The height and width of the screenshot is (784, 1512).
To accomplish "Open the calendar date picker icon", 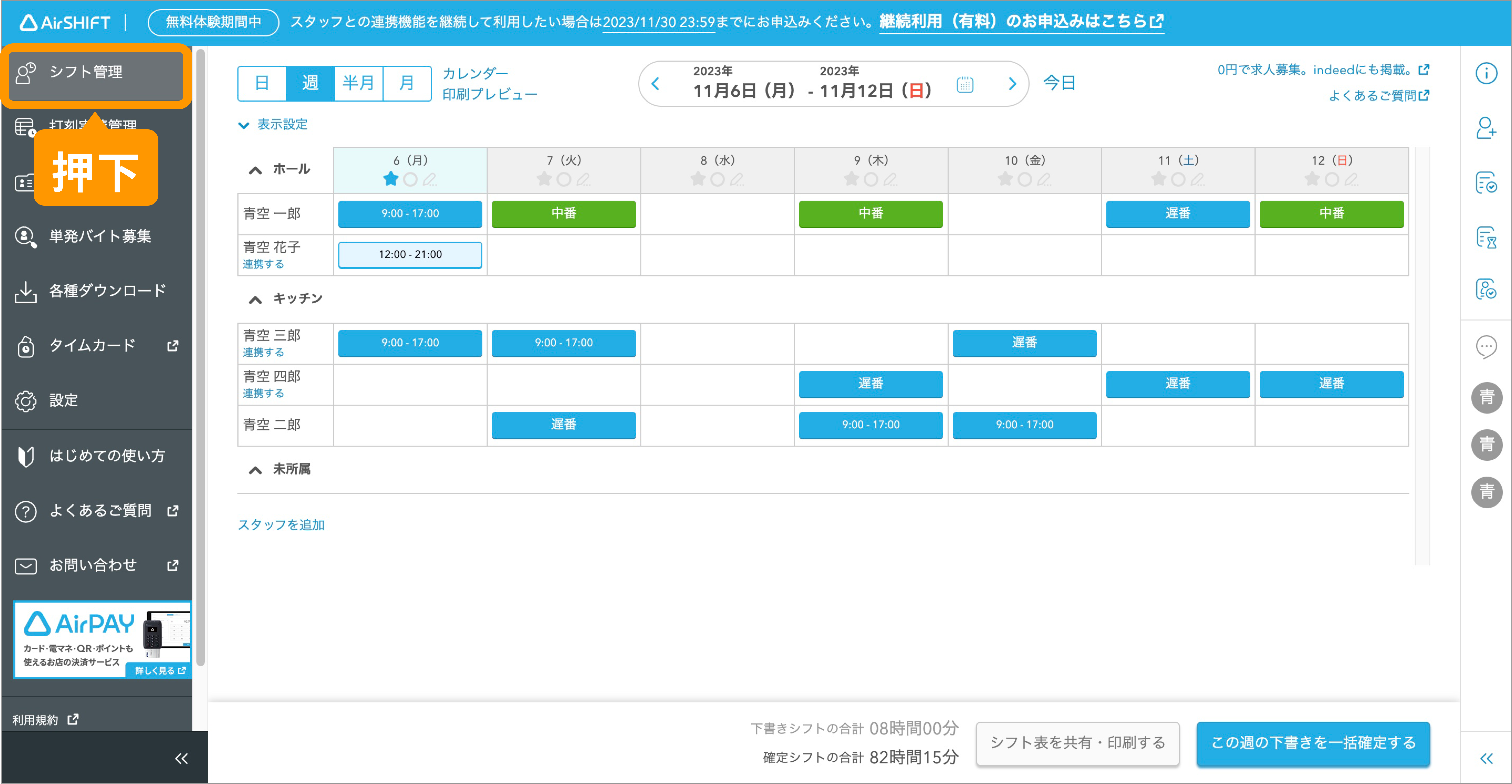I will pos(965,84).
